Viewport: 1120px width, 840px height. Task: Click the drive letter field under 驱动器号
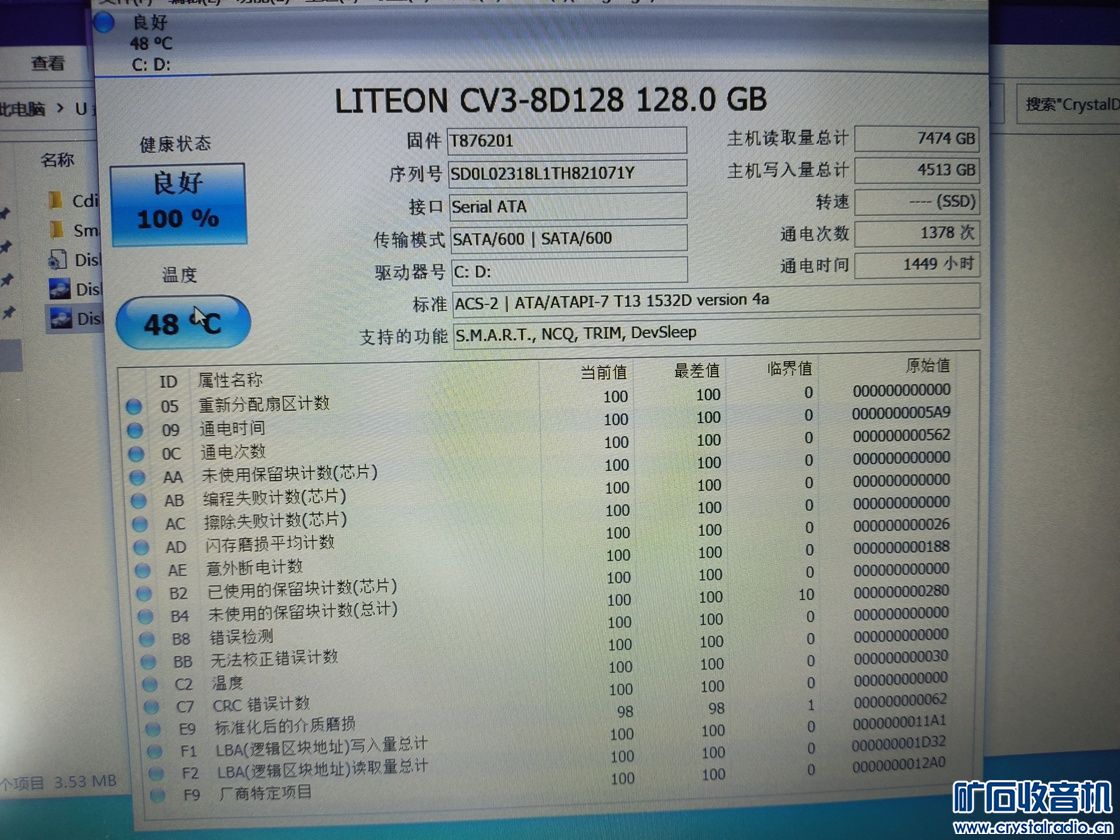coord(568,271)
